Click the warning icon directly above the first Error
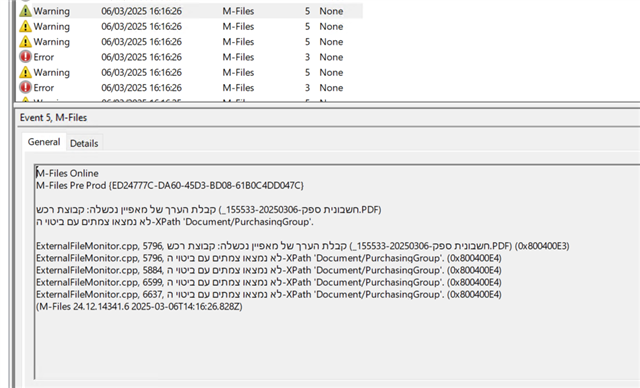Screen dimensions: 640x388 click(x=25, y=42)
